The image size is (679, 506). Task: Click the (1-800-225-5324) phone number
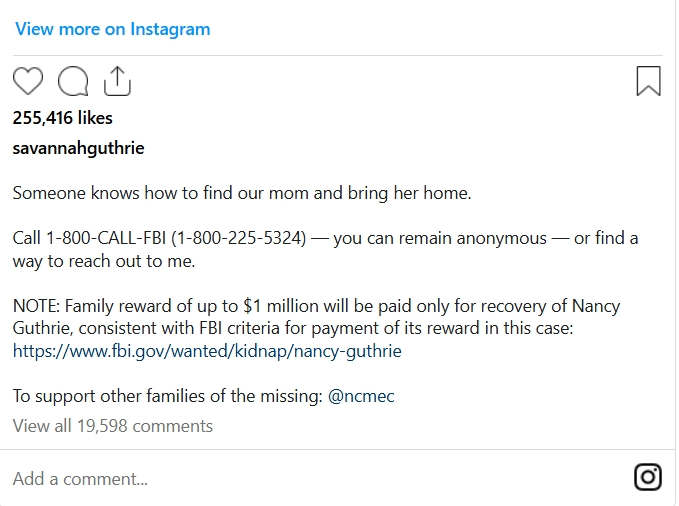238,238
